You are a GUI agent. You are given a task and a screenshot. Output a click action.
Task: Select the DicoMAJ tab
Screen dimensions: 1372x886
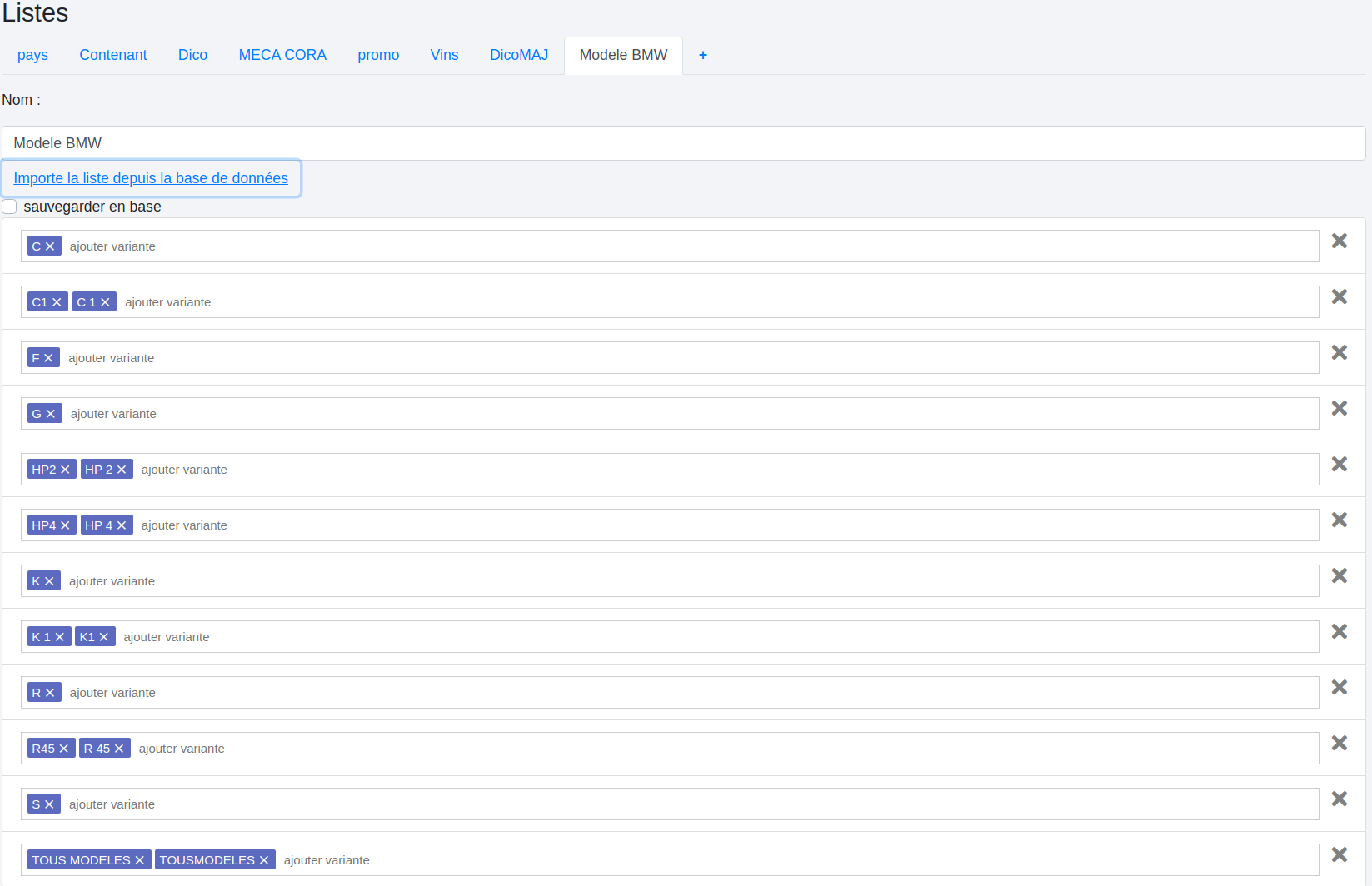point(518,55)
